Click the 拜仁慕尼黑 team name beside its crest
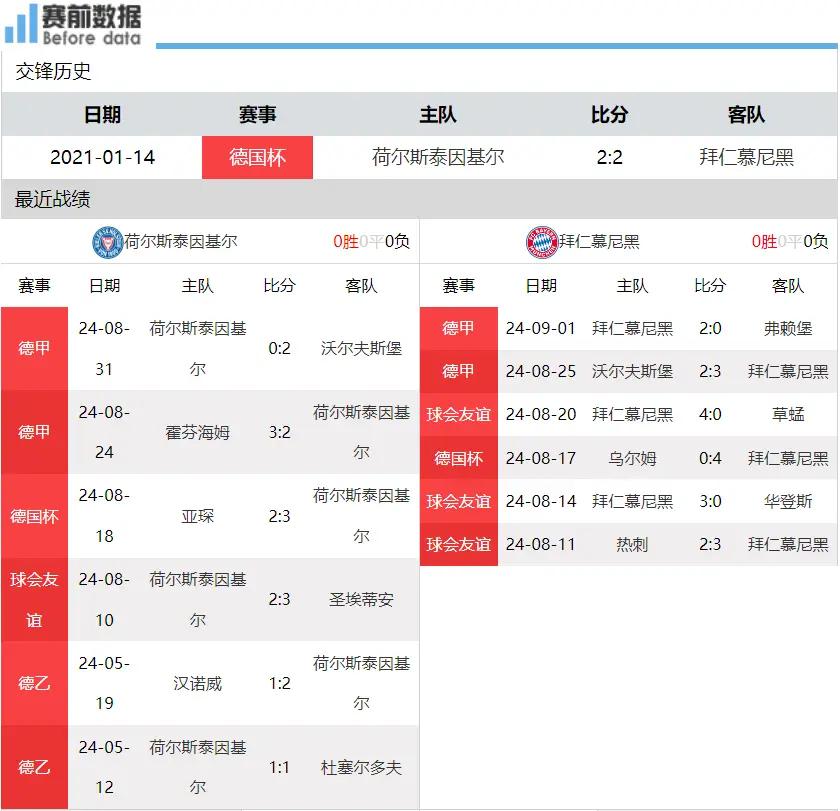Image resolution: width=840 pixels, height=811 pixels. (599, 242)
